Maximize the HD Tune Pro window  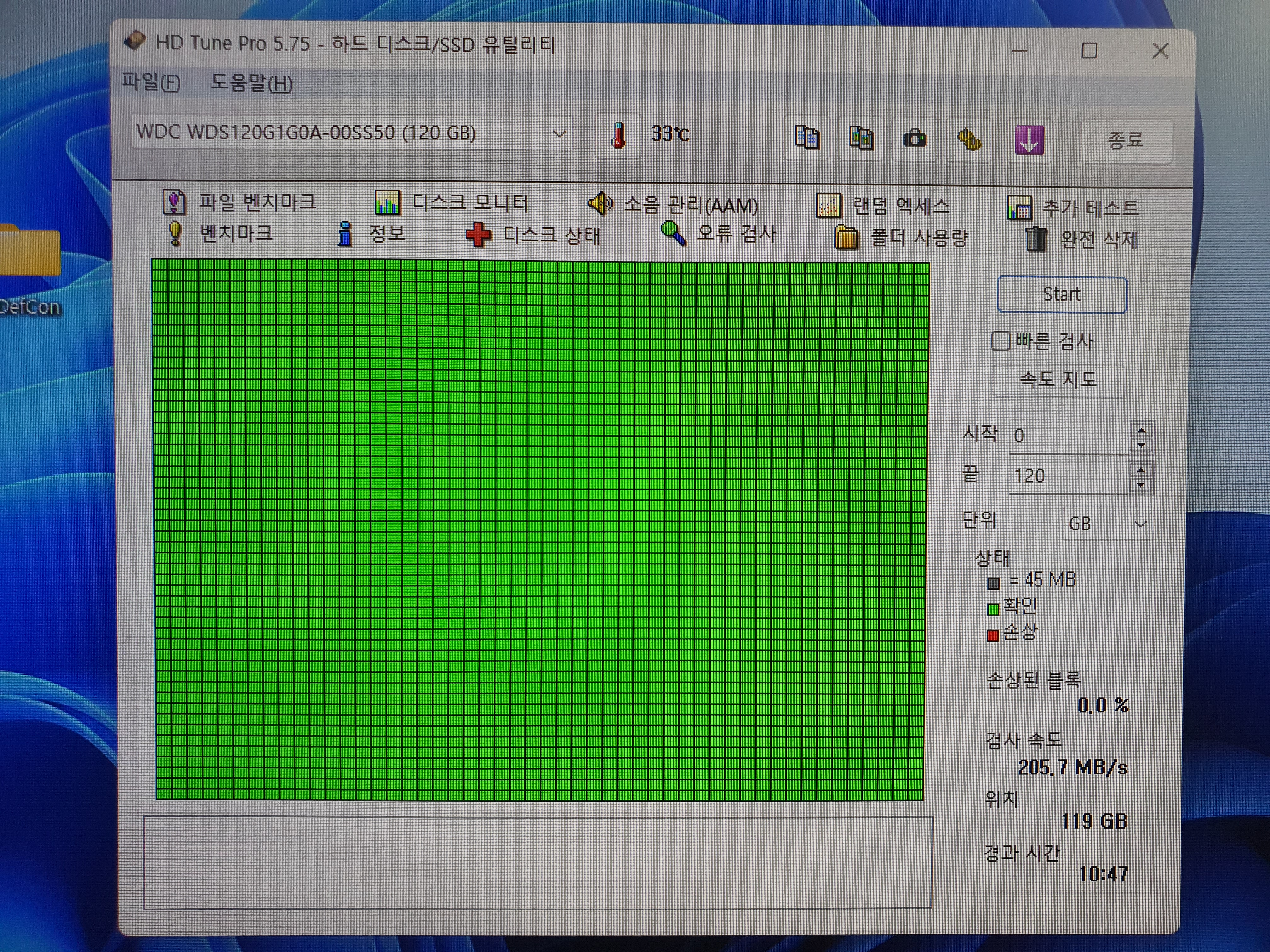pos(1089,50)
